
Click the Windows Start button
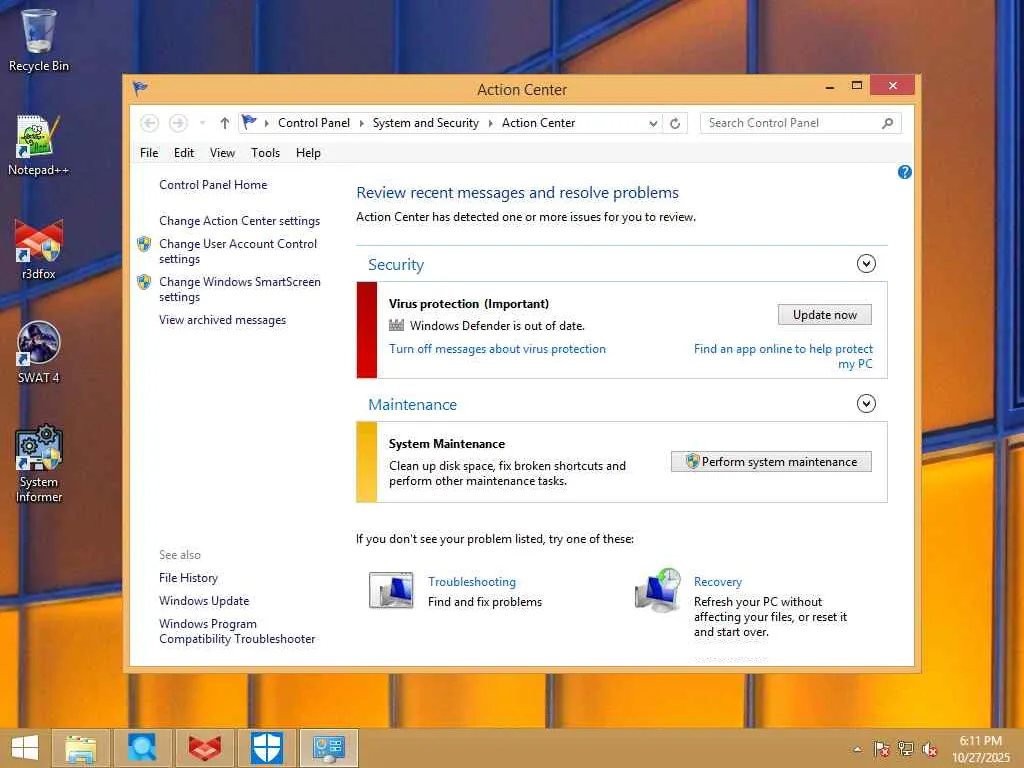point(25,748)
